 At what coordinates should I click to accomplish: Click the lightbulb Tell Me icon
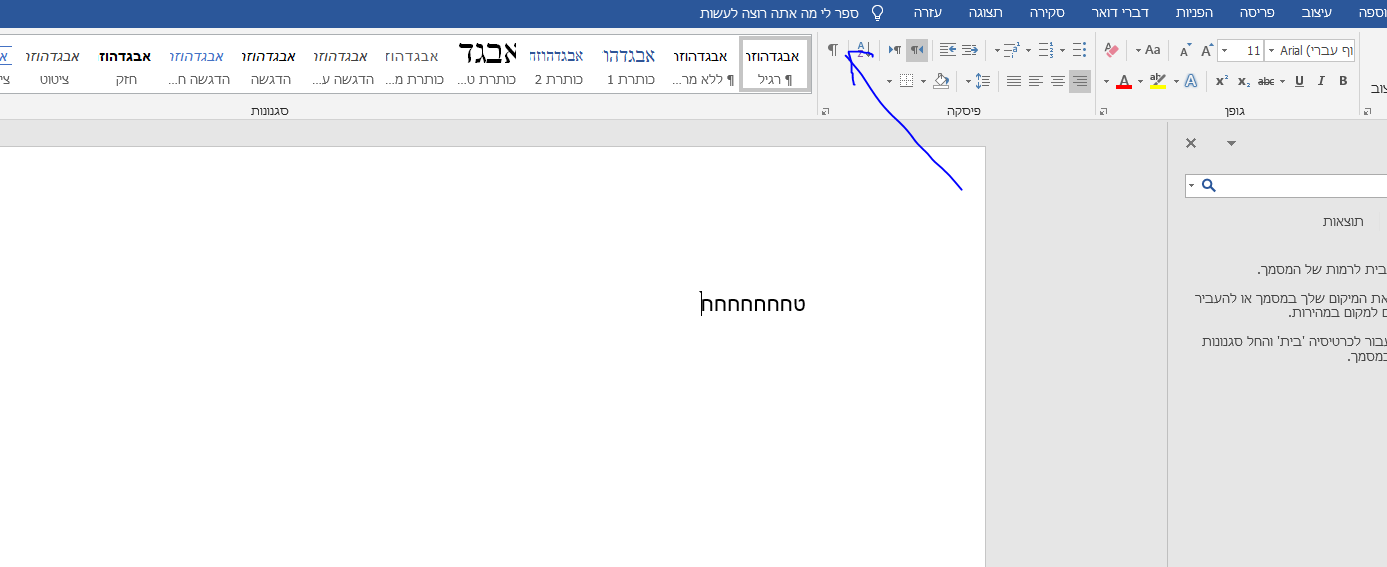coord(878,13)
